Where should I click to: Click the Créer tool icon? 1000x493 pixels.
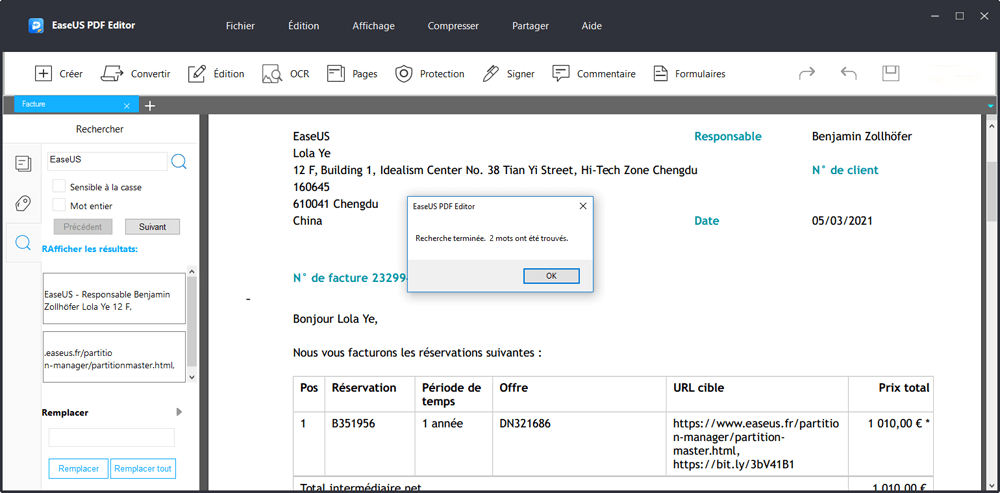[x=44, y=73]
